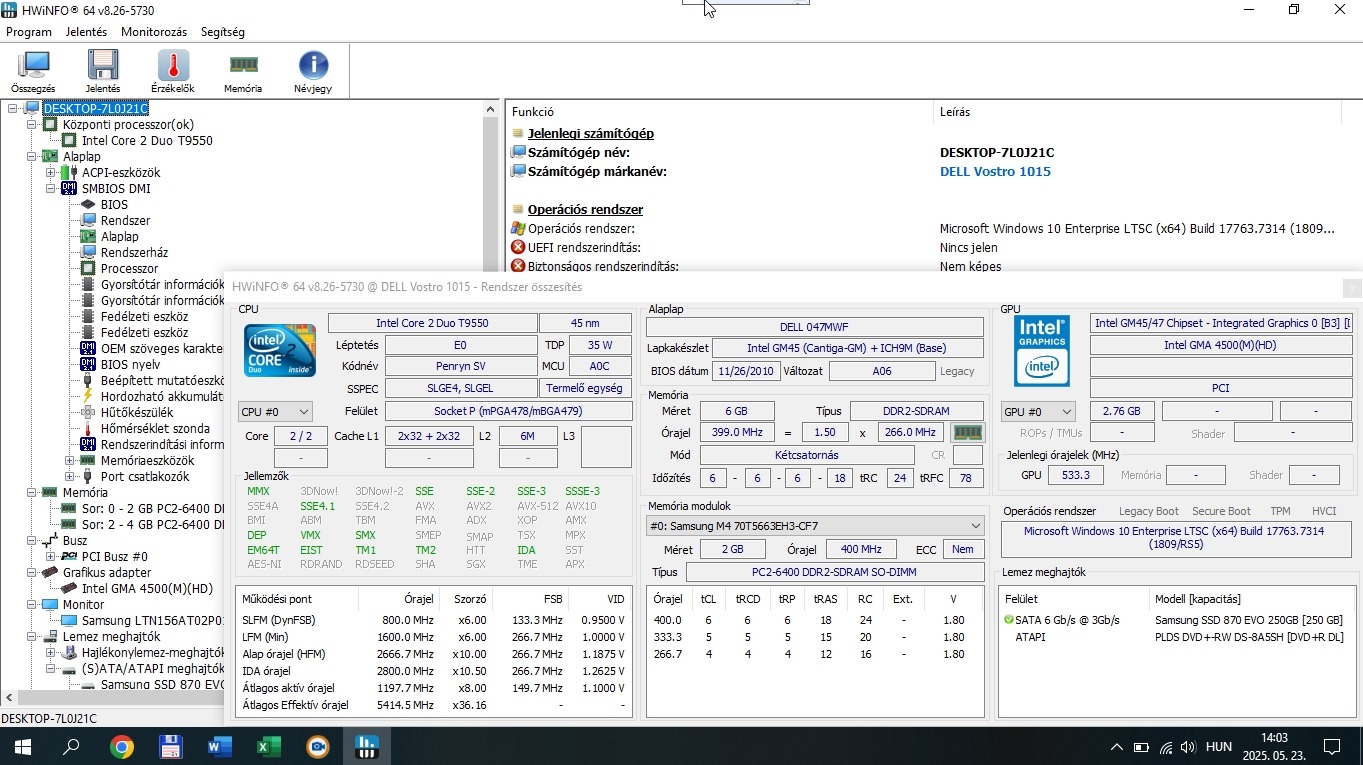Open the Érzékelők sensors thermometer icon
Viewport: 1363px width, 765px height.
click(x=173, y=66)
